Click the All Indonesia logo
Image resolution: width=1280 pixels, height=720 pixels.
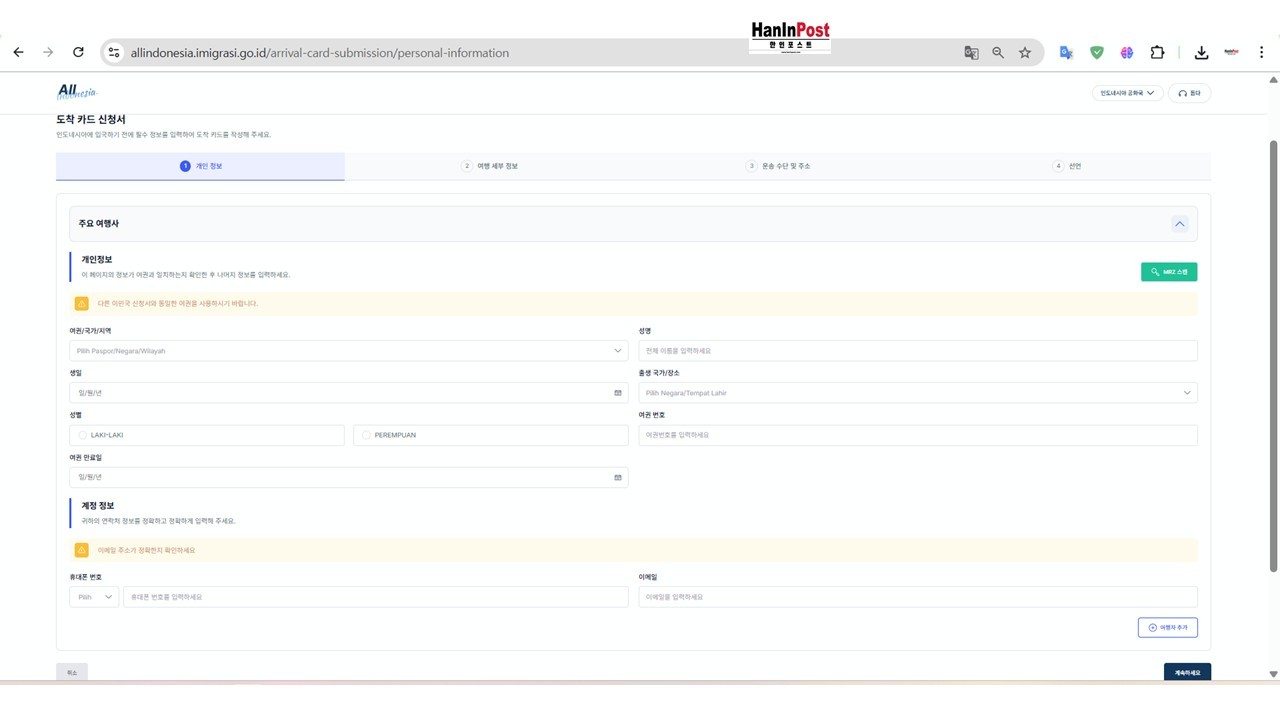click(77, 92)
